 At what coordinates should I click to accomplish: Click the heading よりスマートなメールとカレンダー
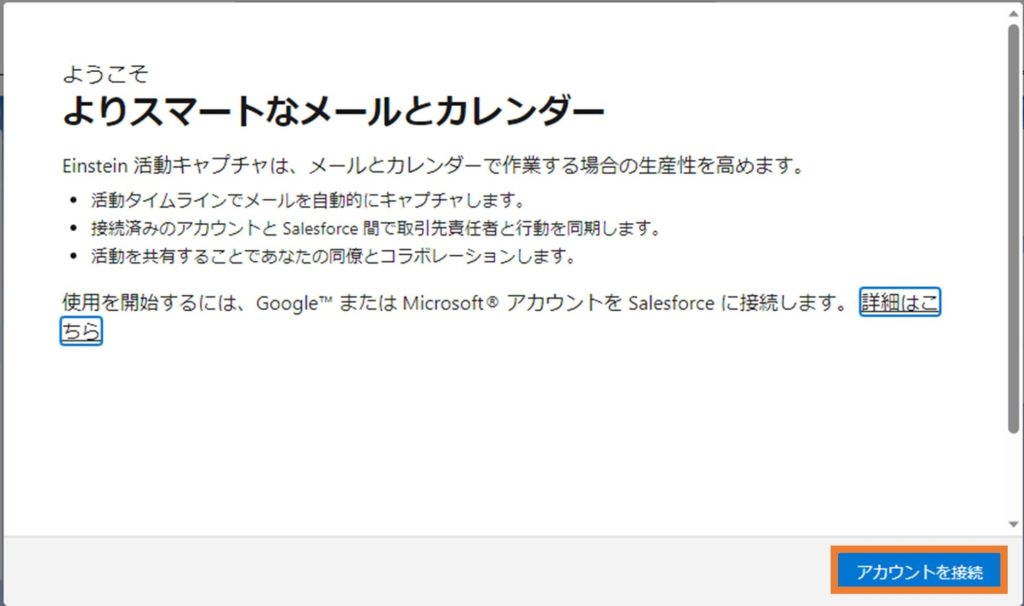pyautogui.click(x=333, y=111)
